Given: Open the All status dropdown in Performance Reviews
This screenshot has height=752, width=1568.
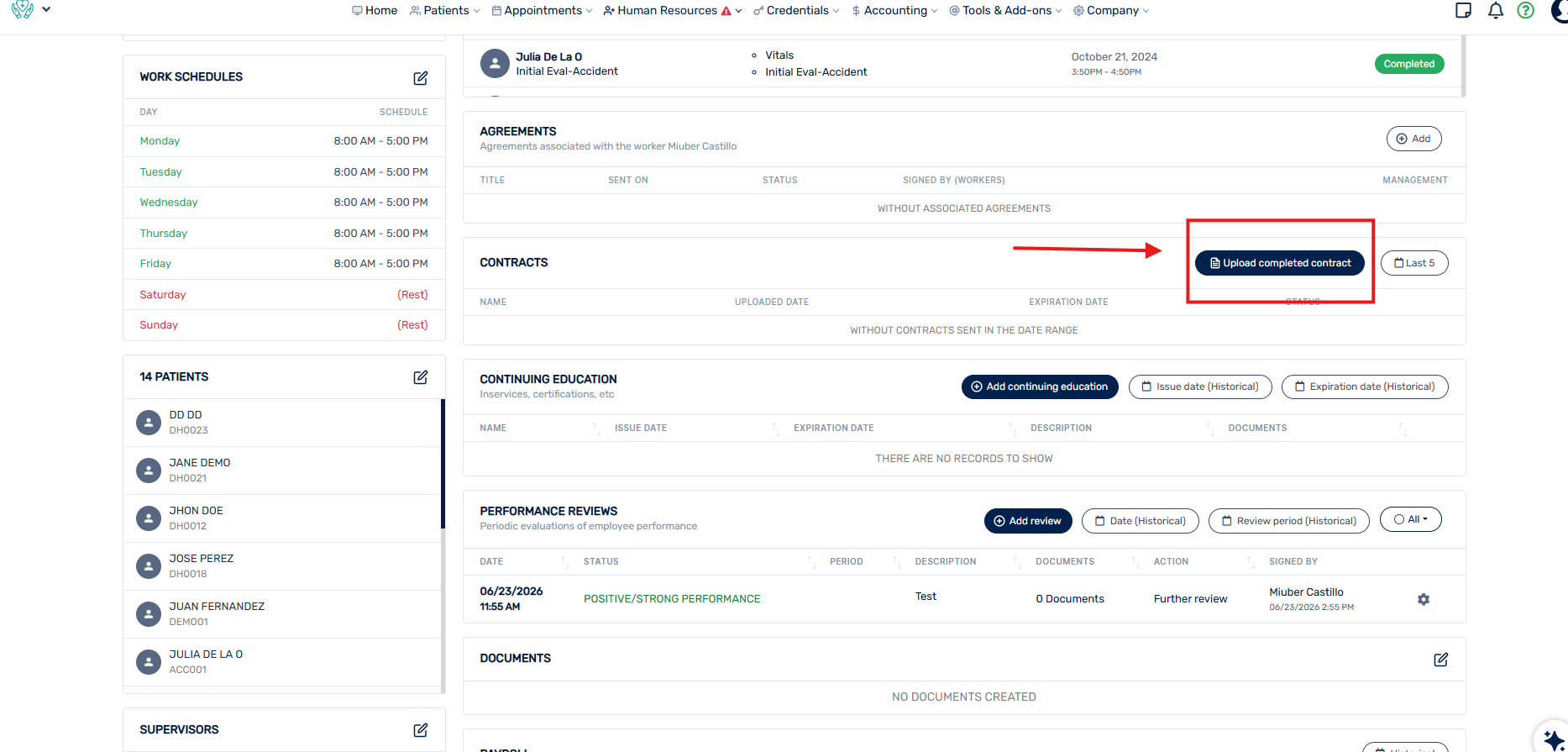Looking at the screenshot, I should [x=1411, y=519].
